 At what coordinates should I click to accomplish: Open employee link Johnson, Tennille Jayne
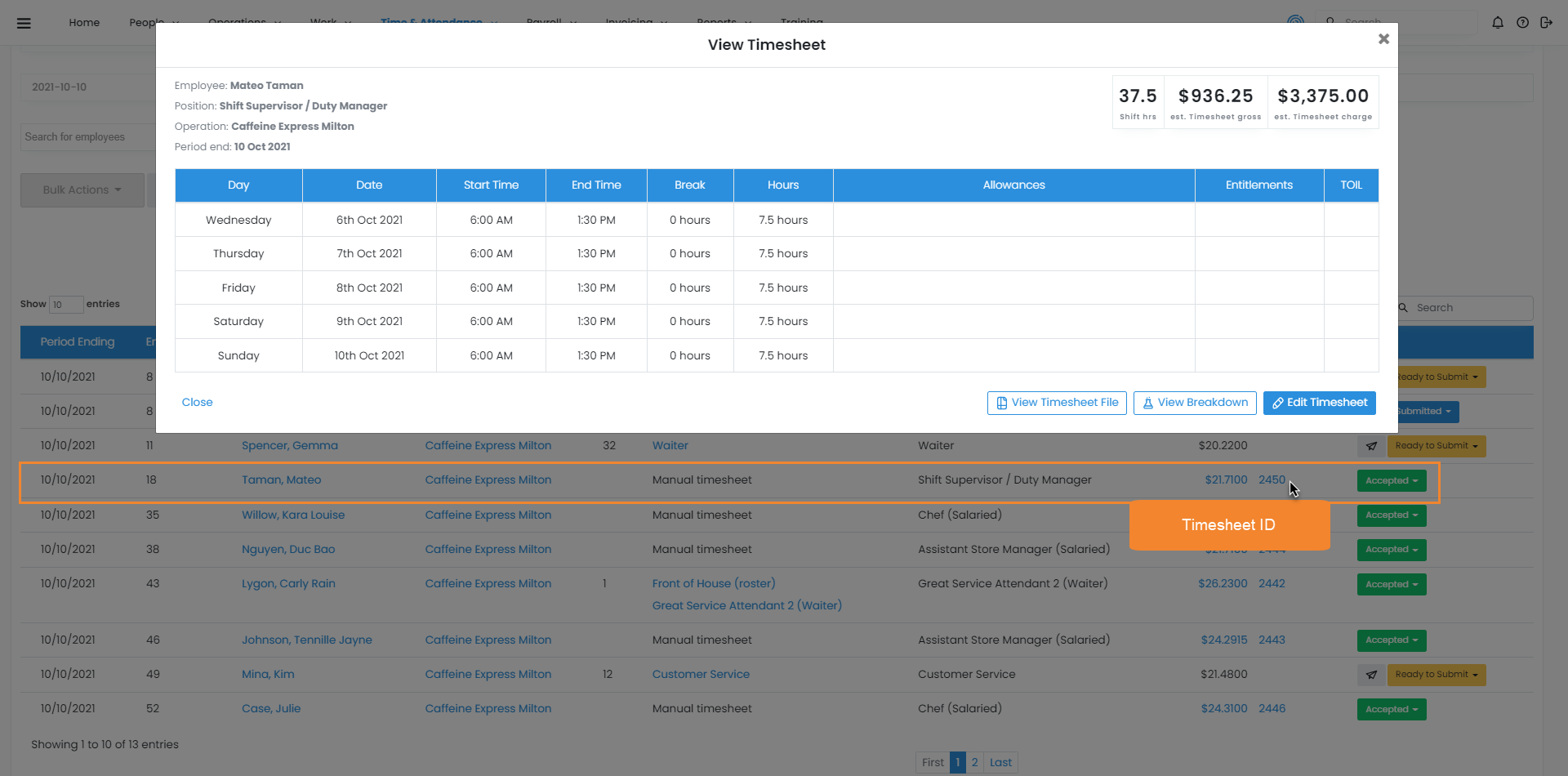tap(307, 640)
